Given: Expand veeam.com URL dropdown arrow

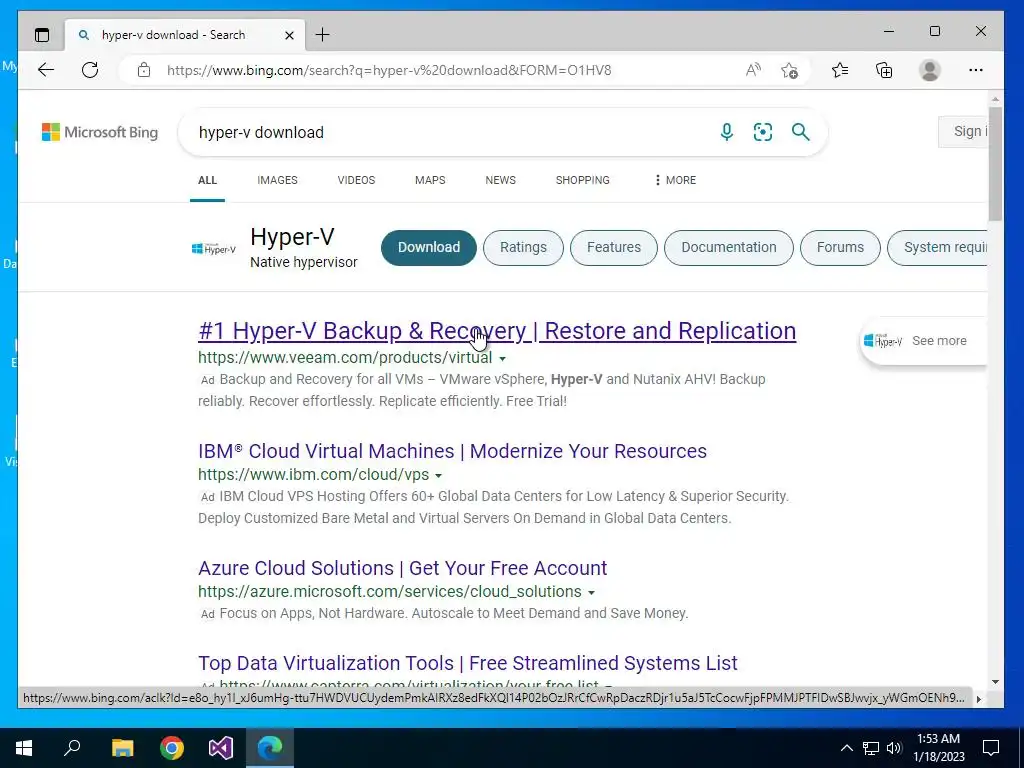Looking at the screenshot, I should (x=502, y=359).
